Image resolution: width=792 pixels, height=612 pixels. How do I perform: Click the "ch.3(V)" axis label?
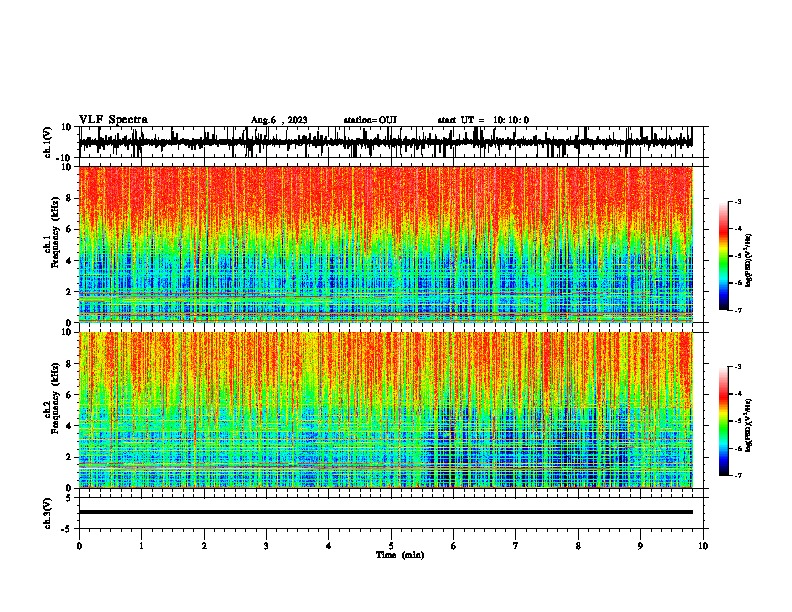pyautogui.click(x=48, y=513)
